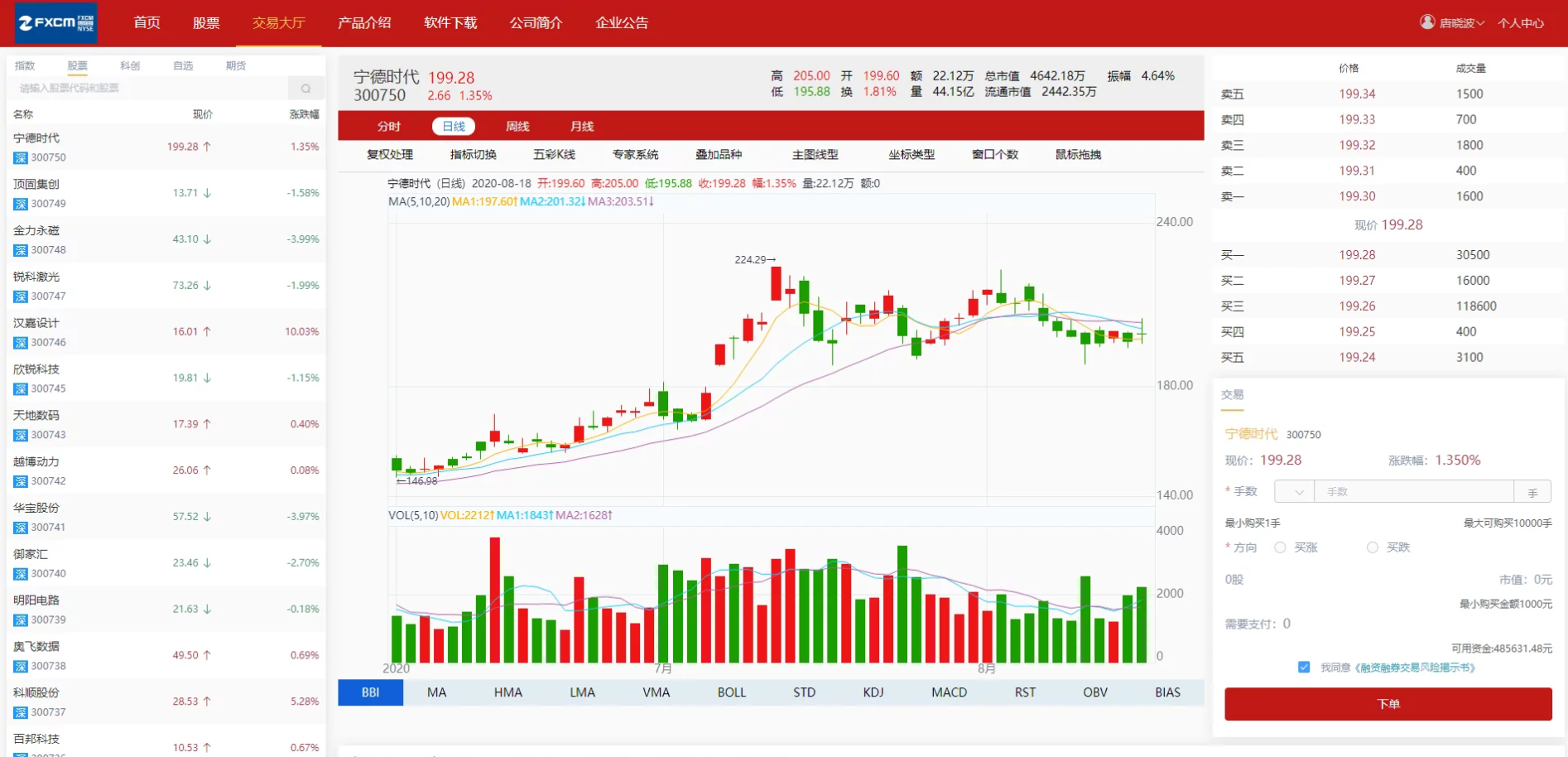This screenshot has height=757, width=1568.
Task: Switch stock list to 指数 tab
Action: click(x=25, y=65)
